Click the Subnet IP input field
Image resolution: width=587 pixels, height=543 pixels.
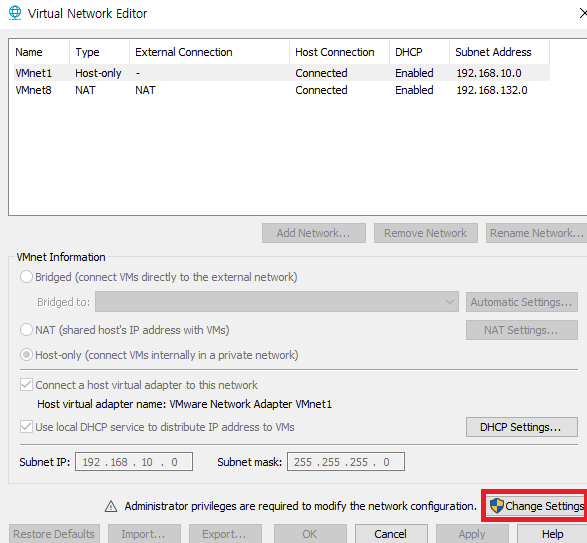tap(134, 462)
